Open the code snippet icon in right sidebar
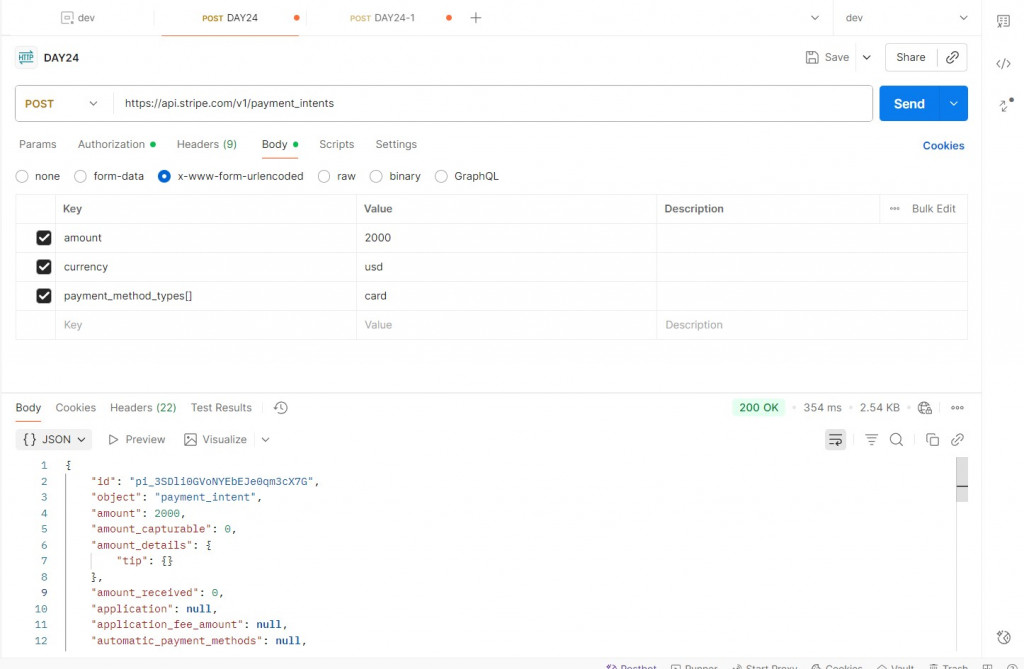The height and width of the screenshot is (669, 1024). tap(1004, 63)
